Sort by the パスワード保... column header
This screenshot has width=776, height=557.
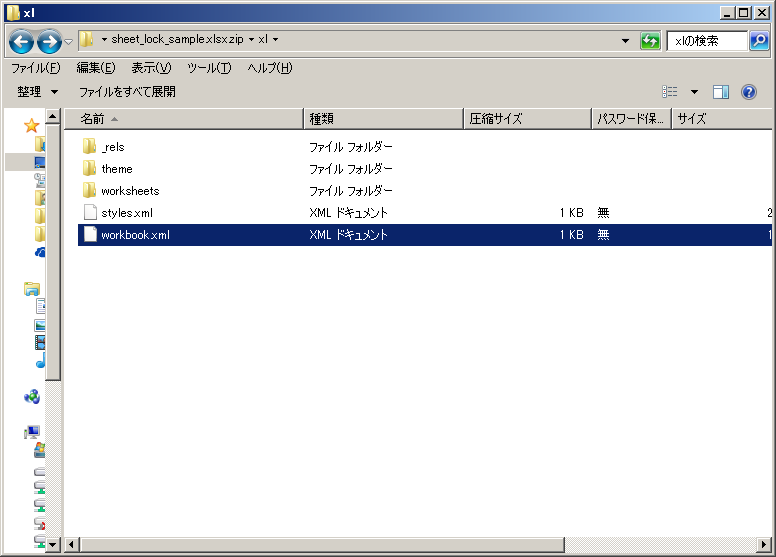pyautogui.click(x=631, y=119)
